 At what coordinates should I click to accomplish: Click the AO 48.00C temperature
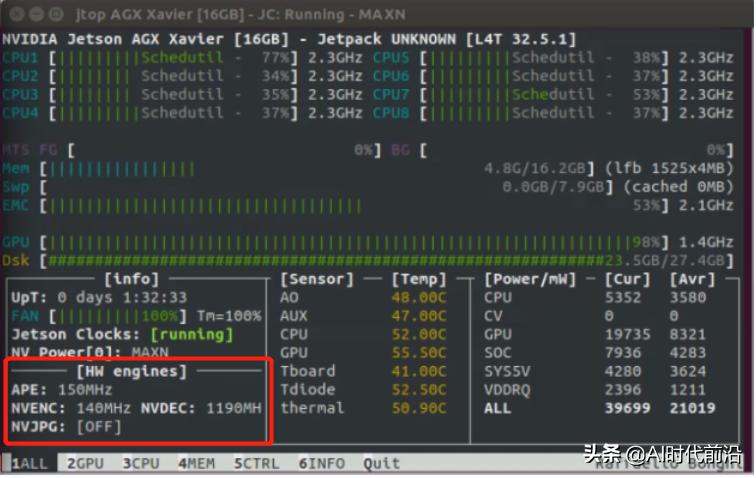[418, 298]
